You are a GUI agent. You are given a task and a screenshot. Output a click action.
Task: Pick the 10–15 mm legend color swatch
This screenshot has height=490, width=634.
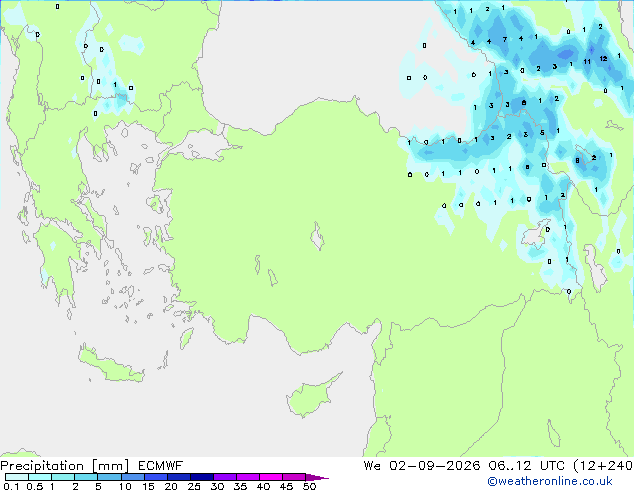[x=132, y=477]
